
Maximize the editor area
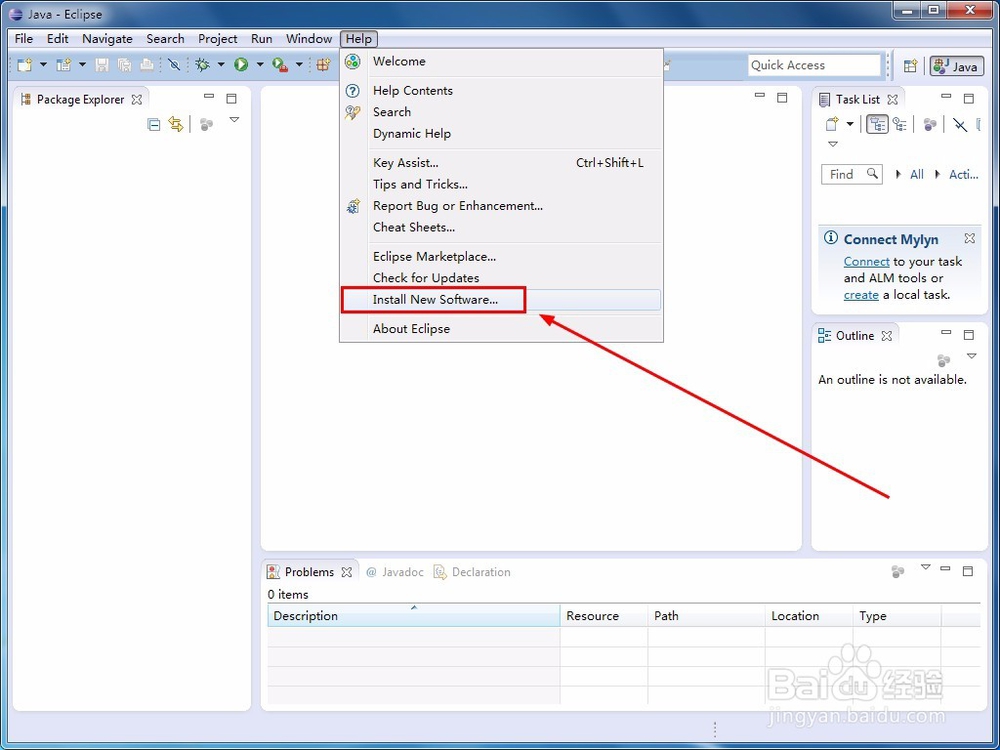(782, 98)
